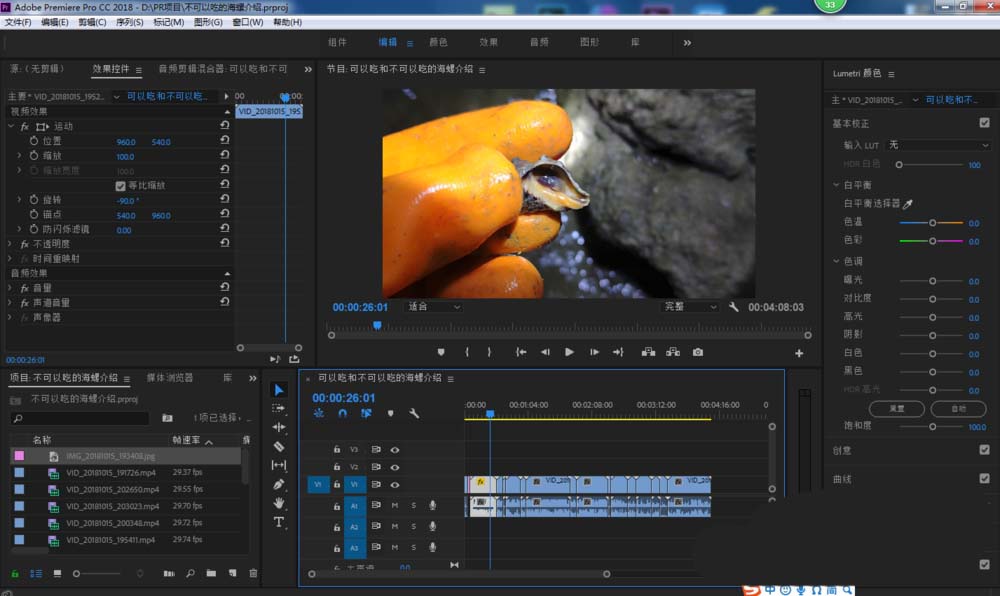This screenshot has height=596, width=1000.
Task: Mute audio track A1
Action: 395,506
